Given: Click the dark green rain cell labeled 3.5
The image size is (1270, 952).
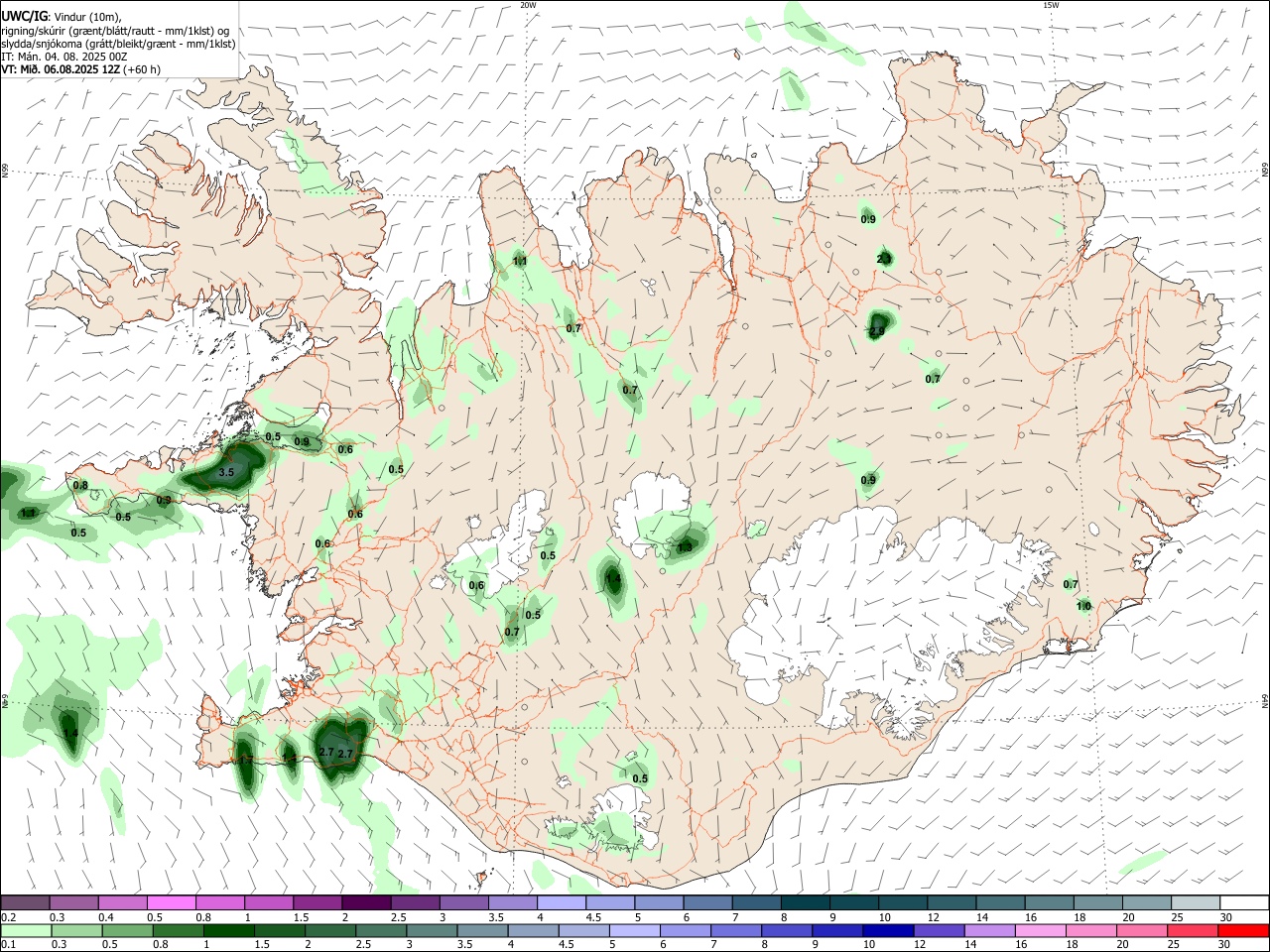Looking at the screenshot, I should 225,469.
